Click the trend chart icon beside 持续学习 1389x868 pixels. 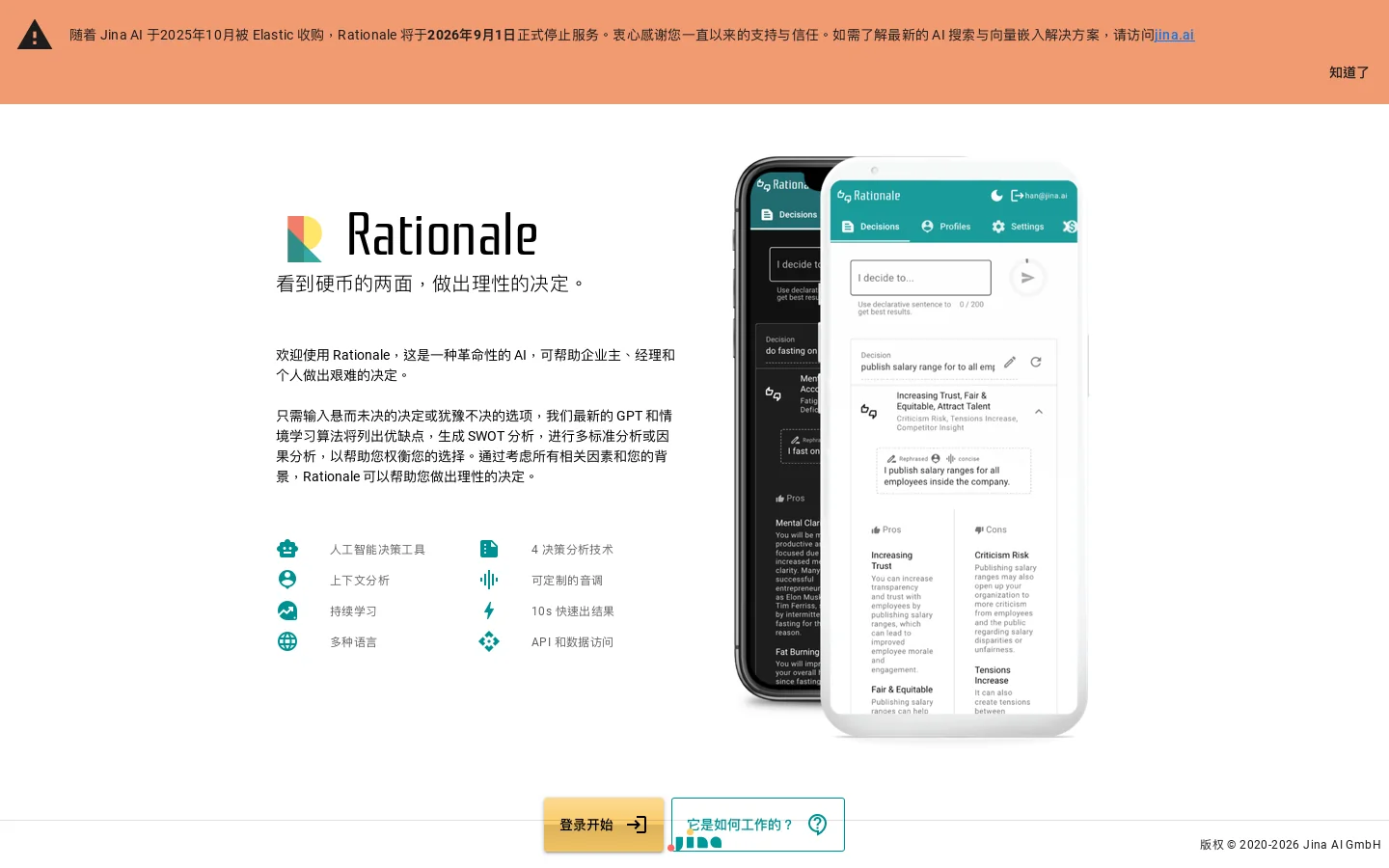287,610
